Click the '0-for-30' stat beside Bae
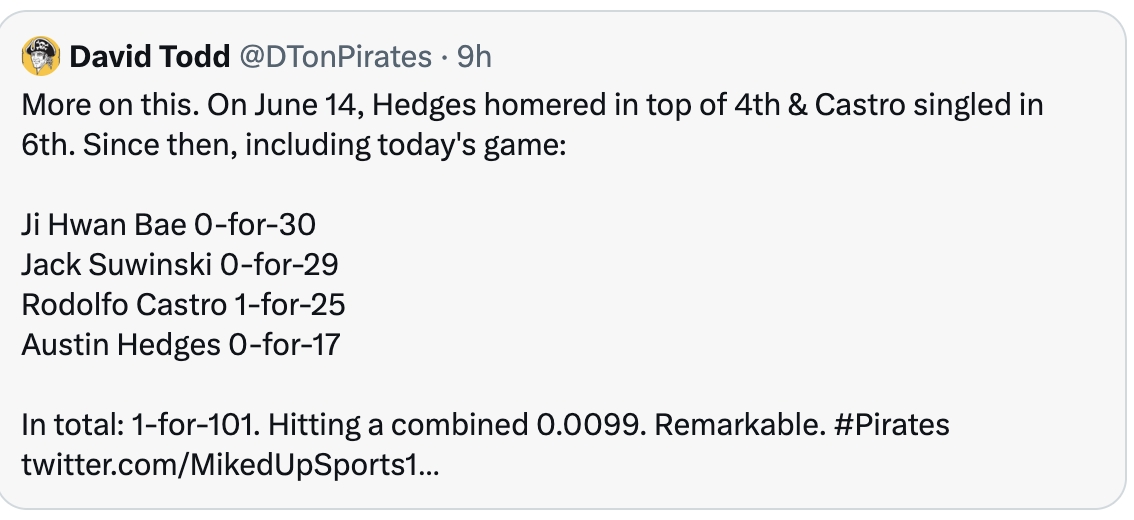The height and width of the screenshot is (520, 1134). [255, 225]
